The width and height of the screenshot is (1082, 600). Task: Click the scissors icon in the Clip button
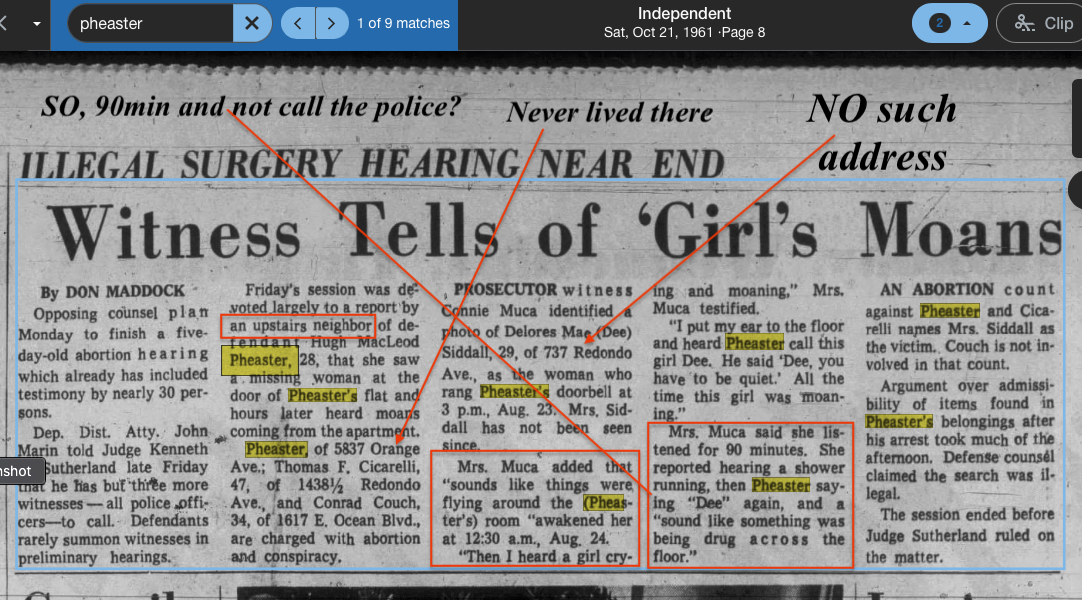pos(1024,23)
